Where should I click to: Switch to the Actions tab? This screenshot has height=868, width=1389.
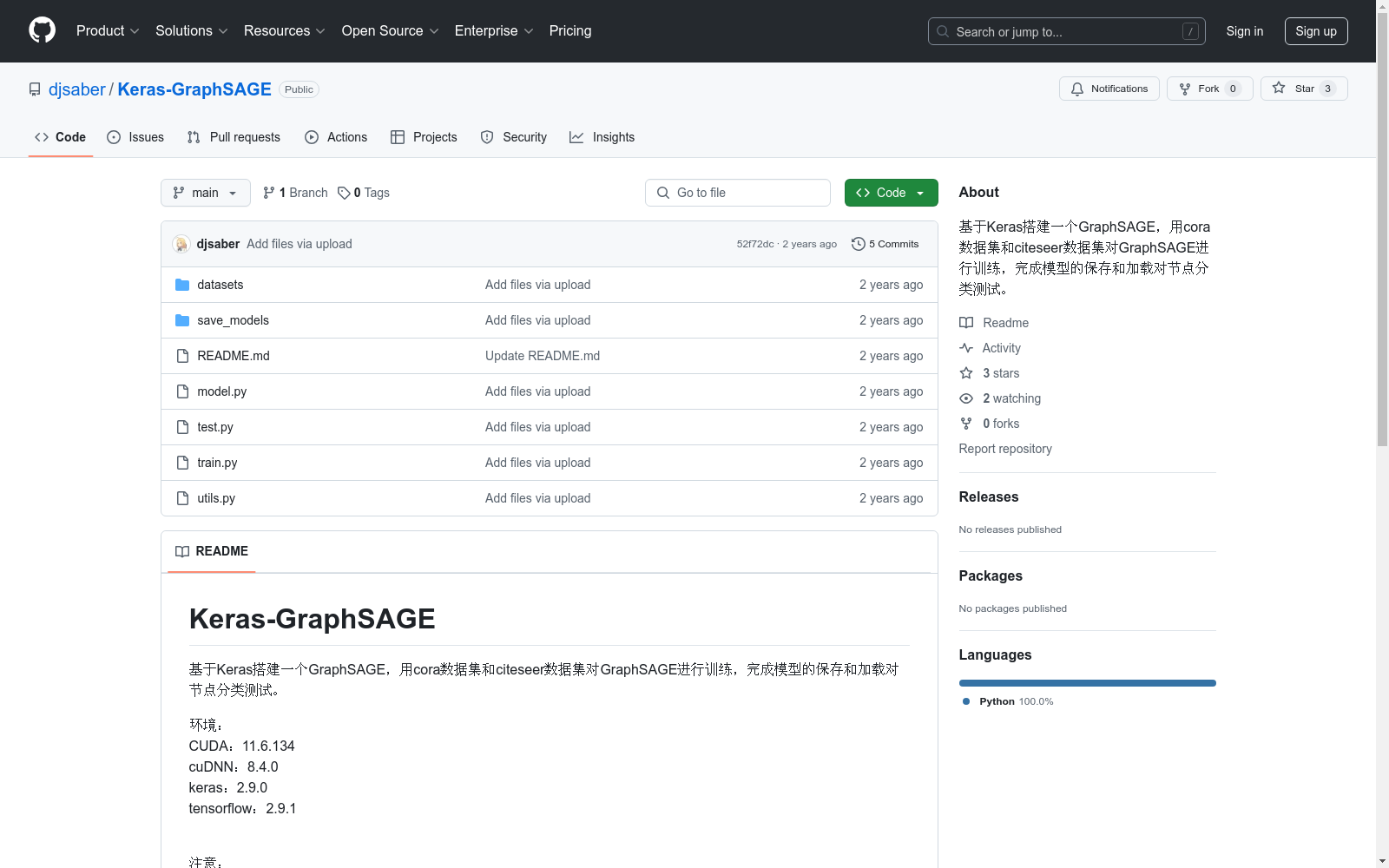[336, 137]
